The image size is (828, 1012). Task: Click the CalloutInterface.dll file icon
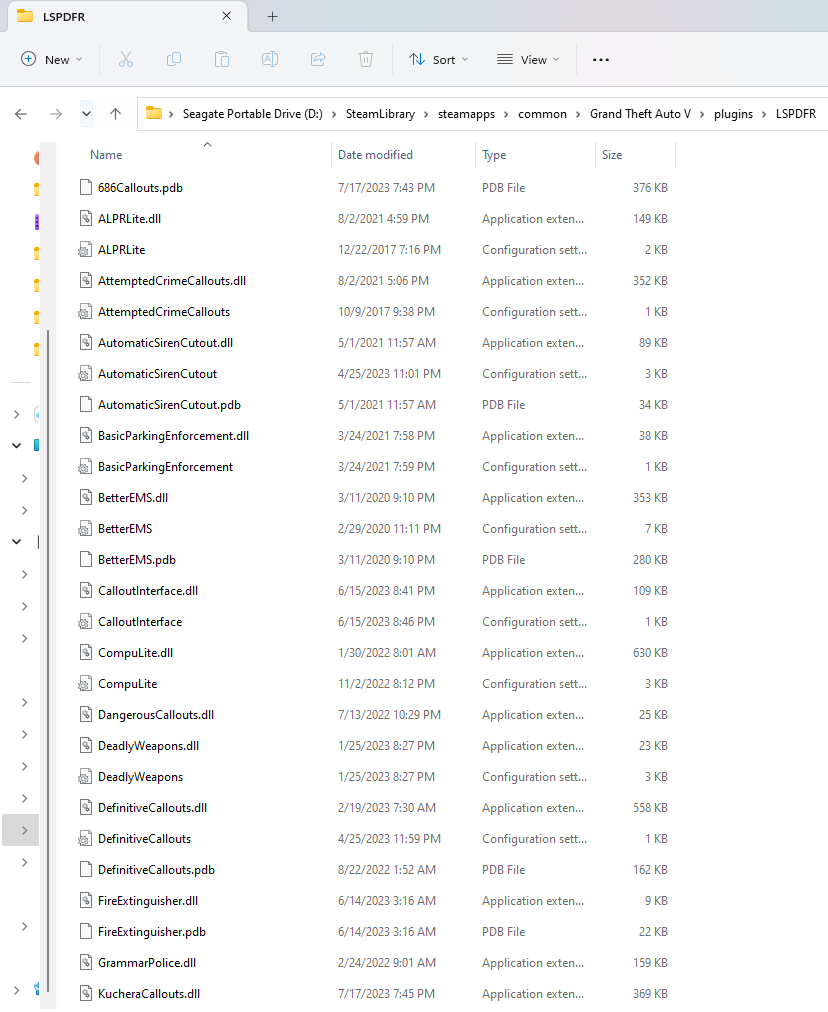[85, 591]
